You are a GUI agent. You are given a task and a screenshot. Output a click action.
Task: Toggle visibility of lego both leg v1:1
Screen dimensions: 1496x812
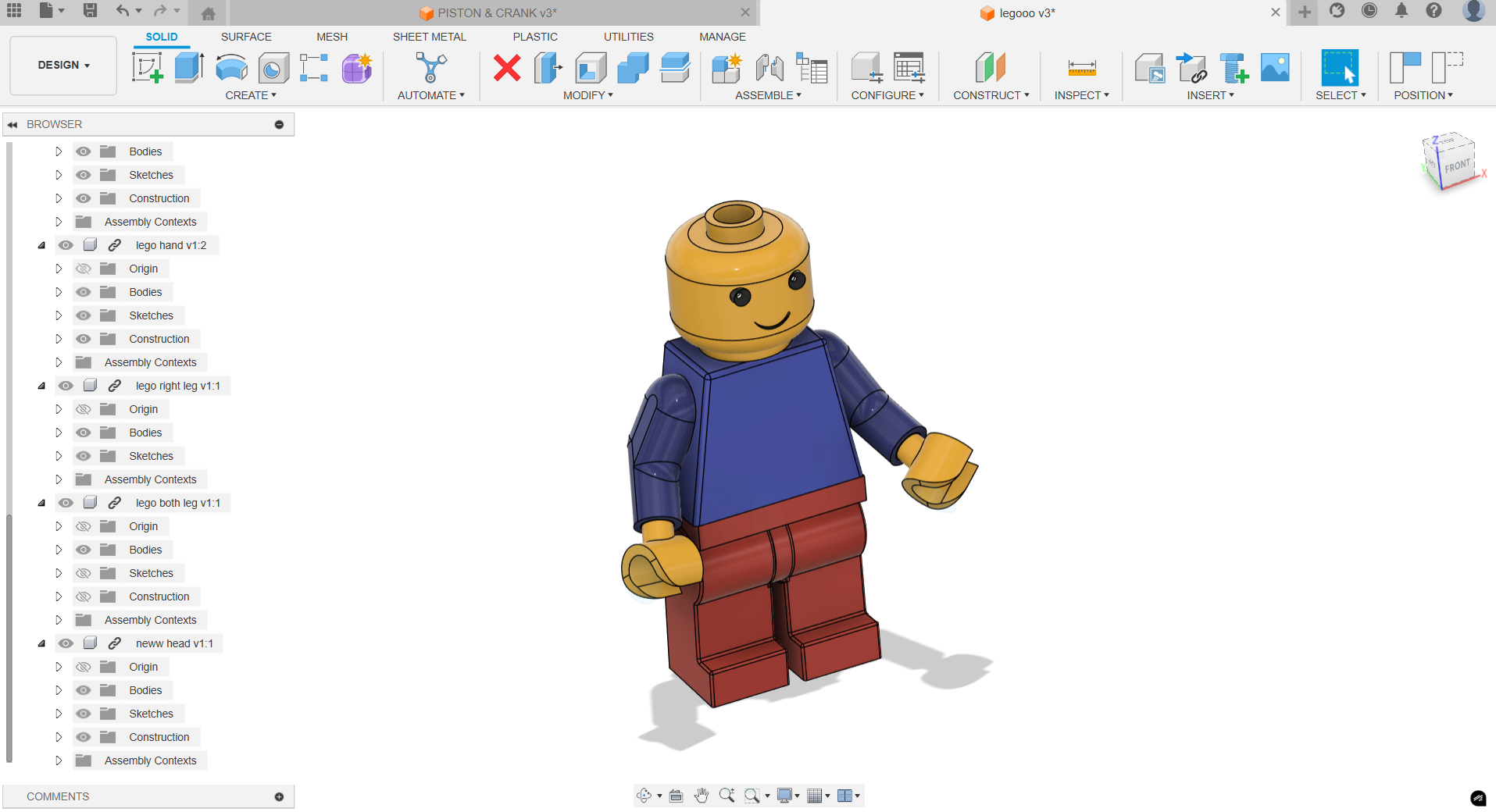tap(66, 503)
